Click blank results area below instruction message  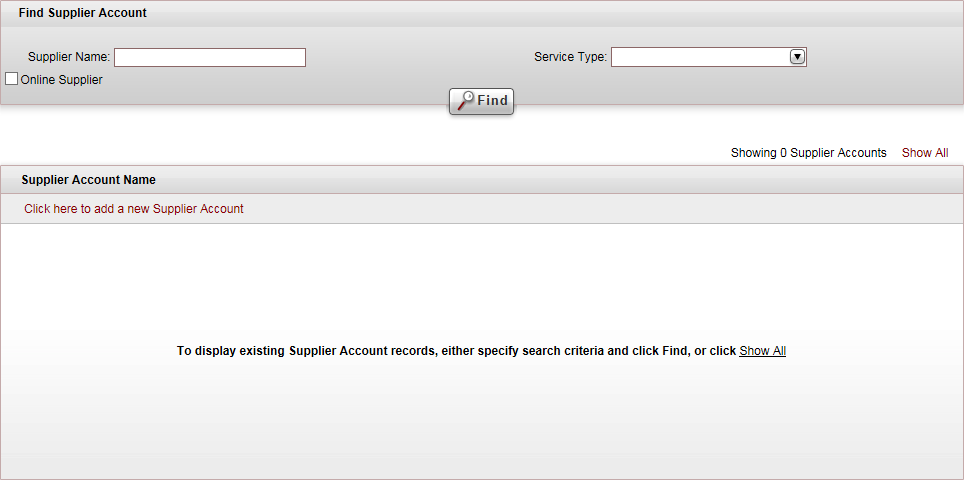tap(481, 418)
